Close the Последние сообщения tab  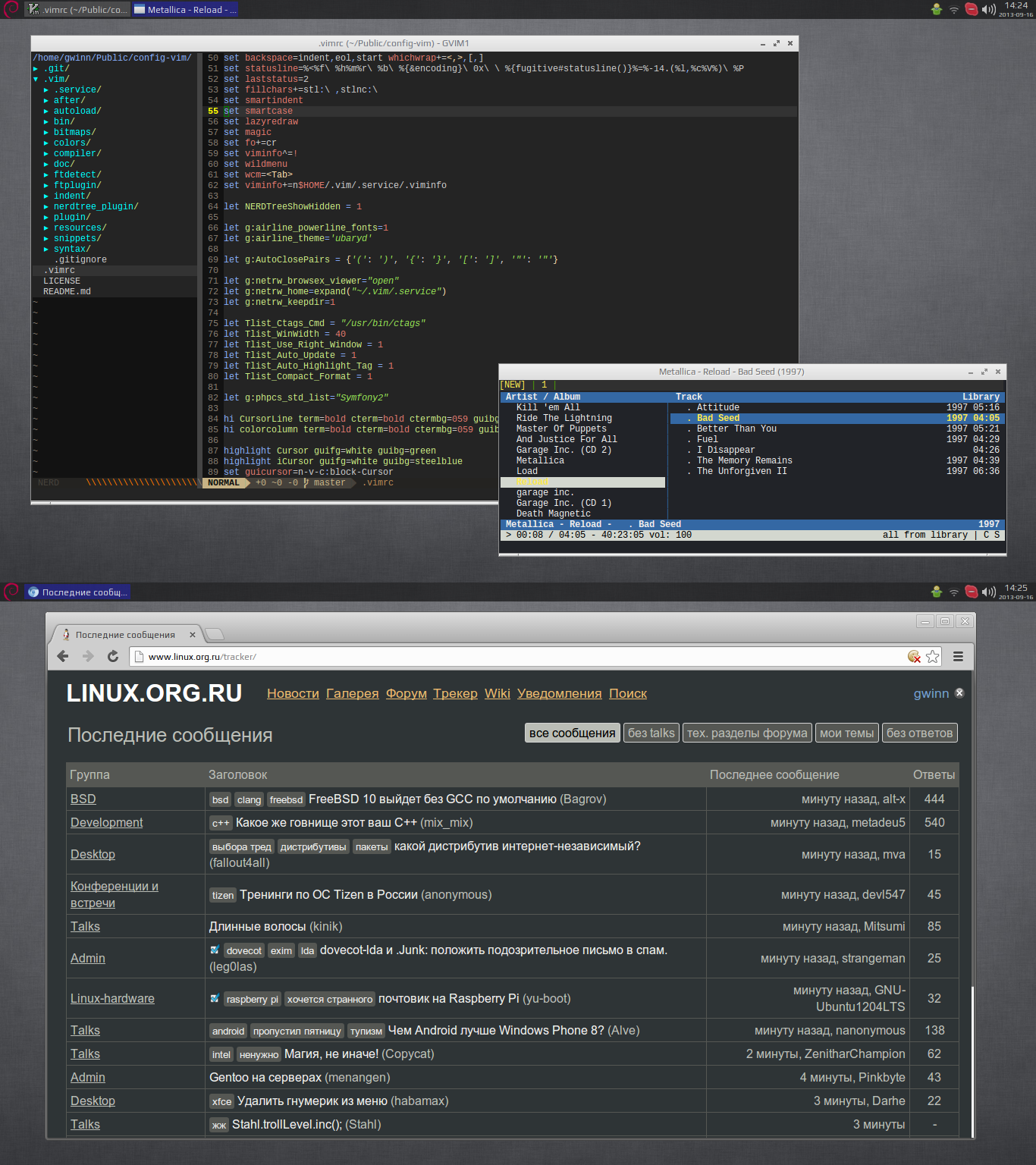(192, 635)
